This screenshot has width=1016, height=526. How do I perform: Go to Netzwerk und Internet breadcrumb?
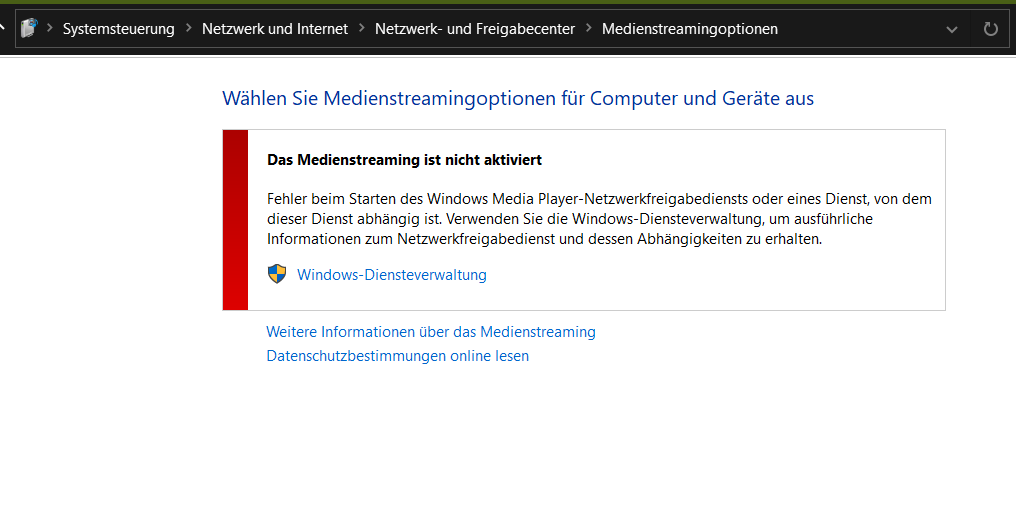click(x=275, y=29)
